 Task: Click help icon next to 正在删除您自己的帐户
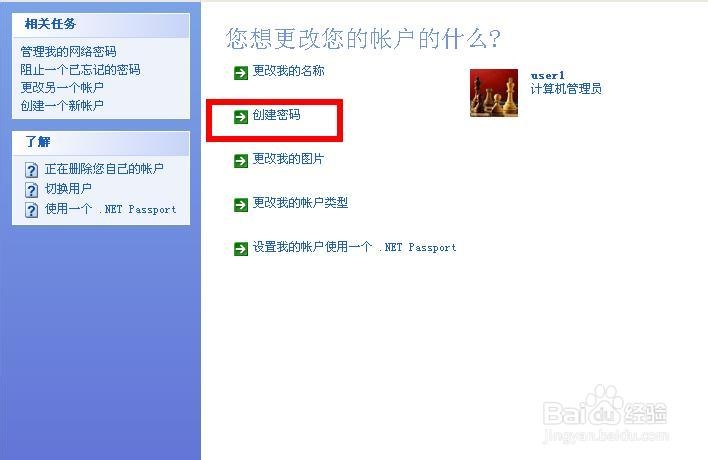pos(31,170)
